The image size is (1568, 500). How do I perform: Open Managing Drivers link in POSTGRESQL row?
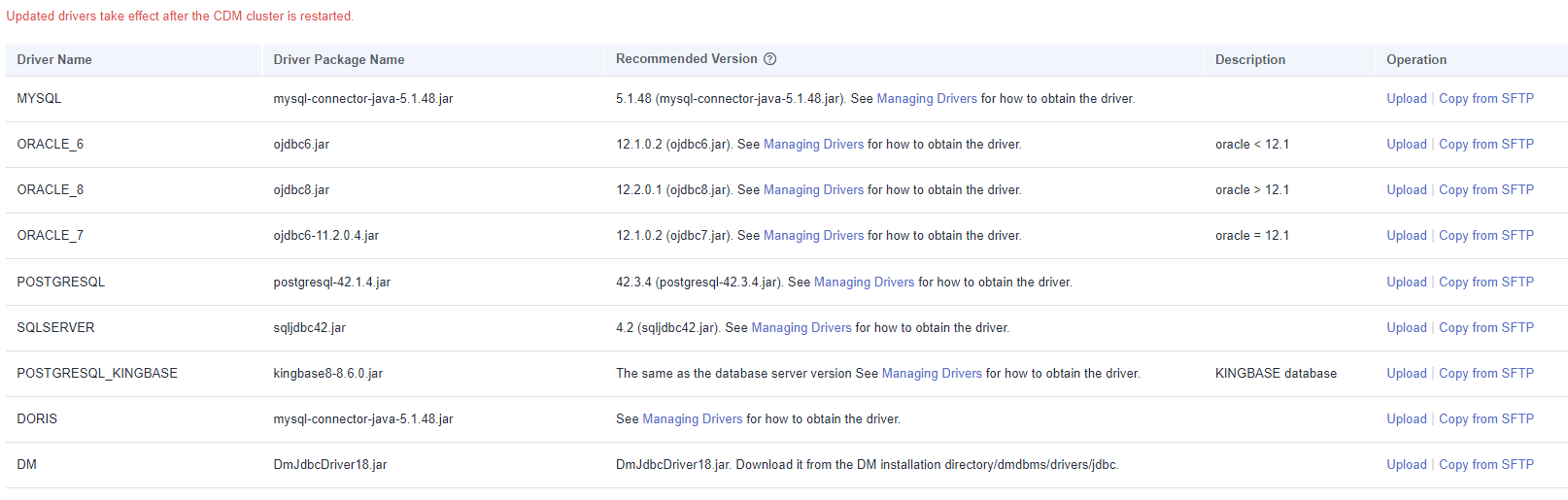point(864,283)
